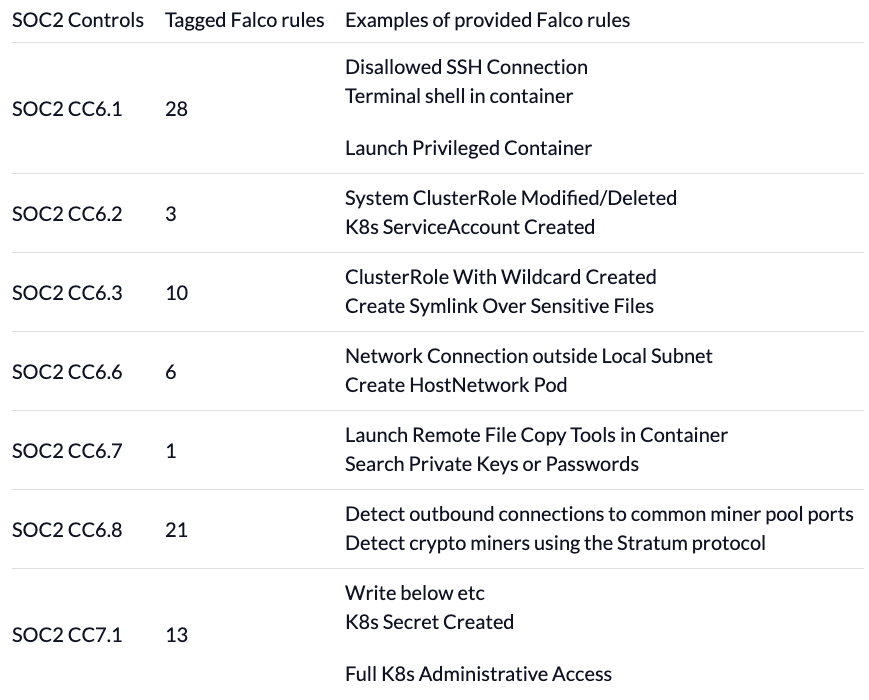Select the Disallowed SSH Connection rule text

(466, 67)
